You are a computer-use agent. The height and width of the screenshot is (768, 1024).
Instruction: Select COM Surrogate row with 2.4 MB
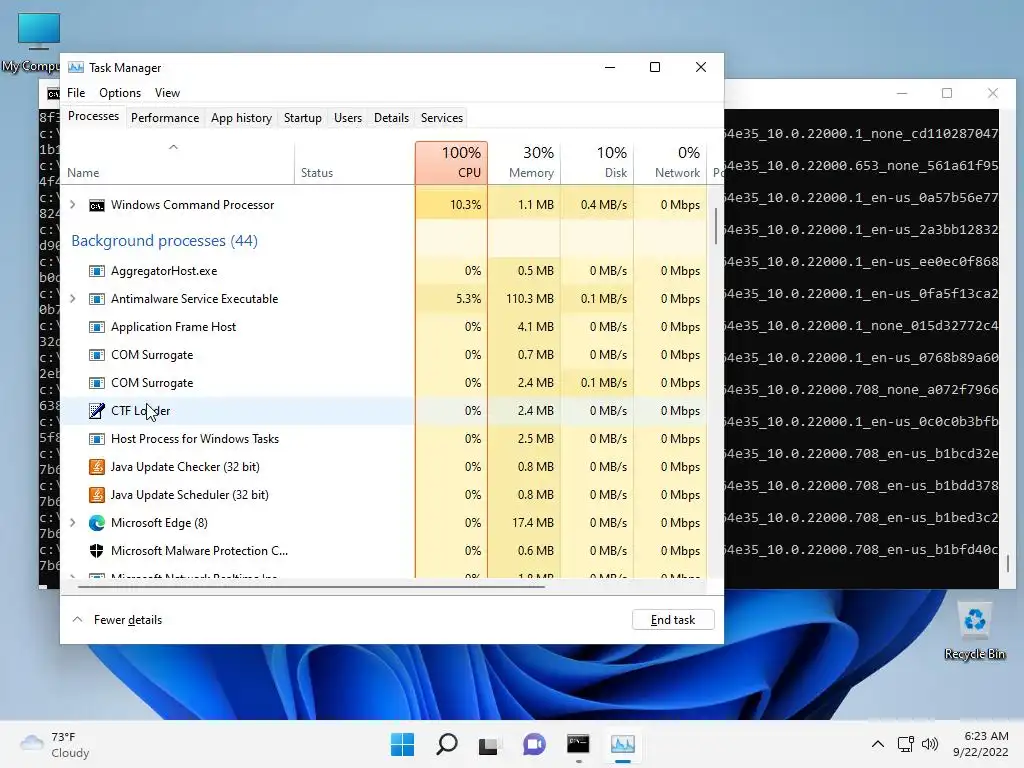pyautogui.click(x=383, y=383)
